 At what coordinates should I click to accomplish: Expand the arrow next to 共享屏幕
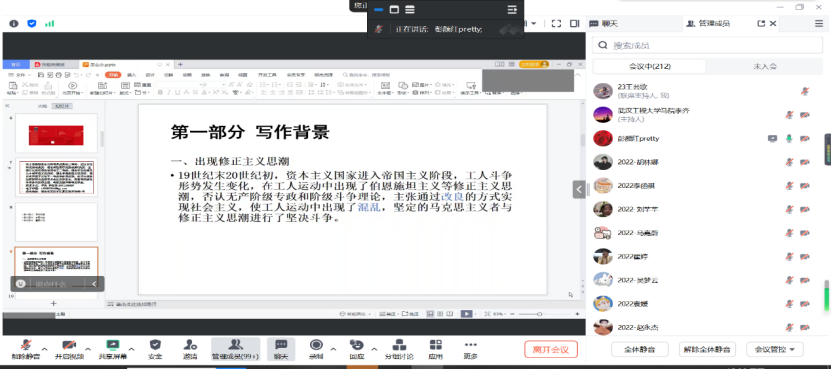coord(131,349)
